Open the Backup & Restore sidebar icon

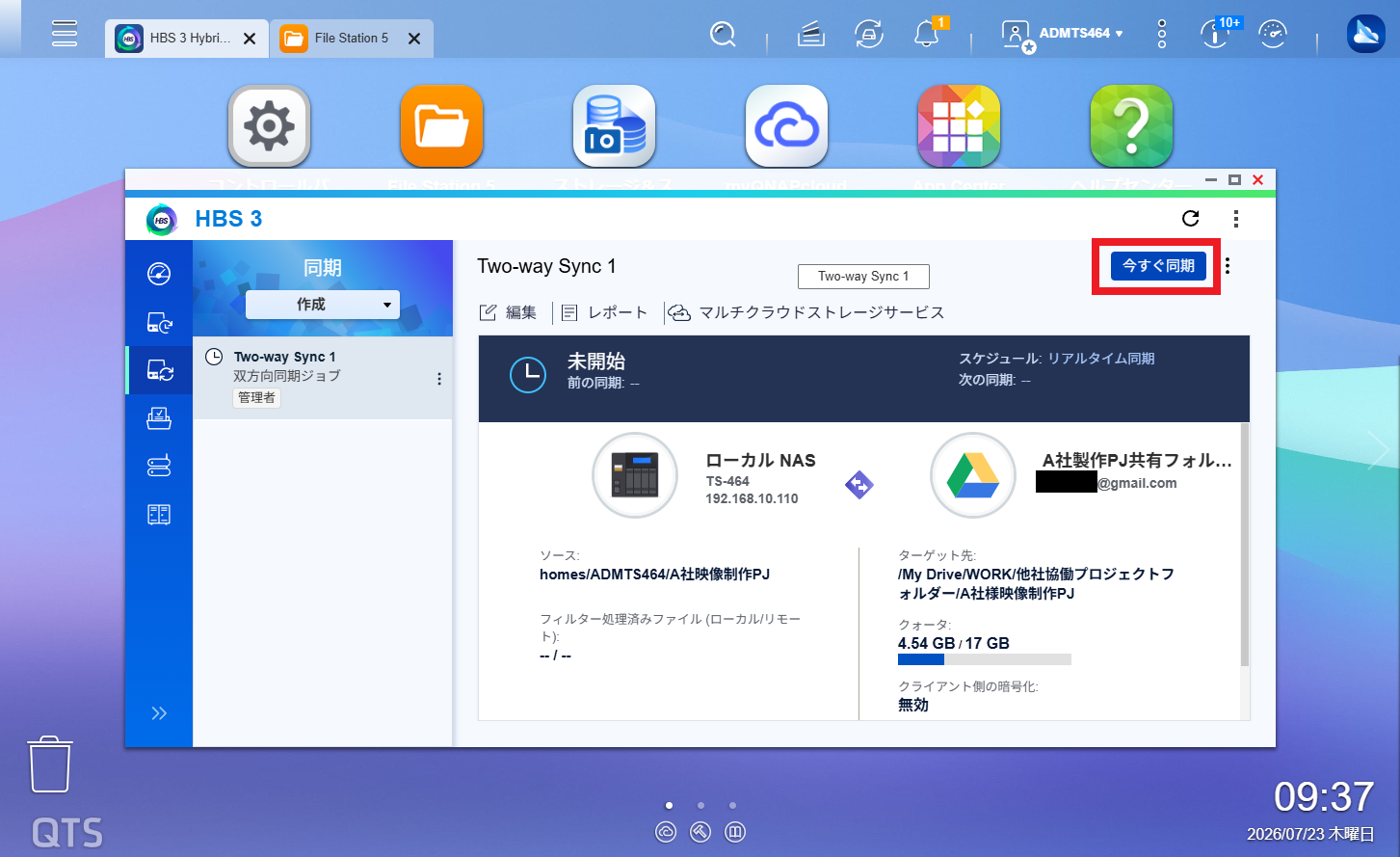(x=159, y=322)
